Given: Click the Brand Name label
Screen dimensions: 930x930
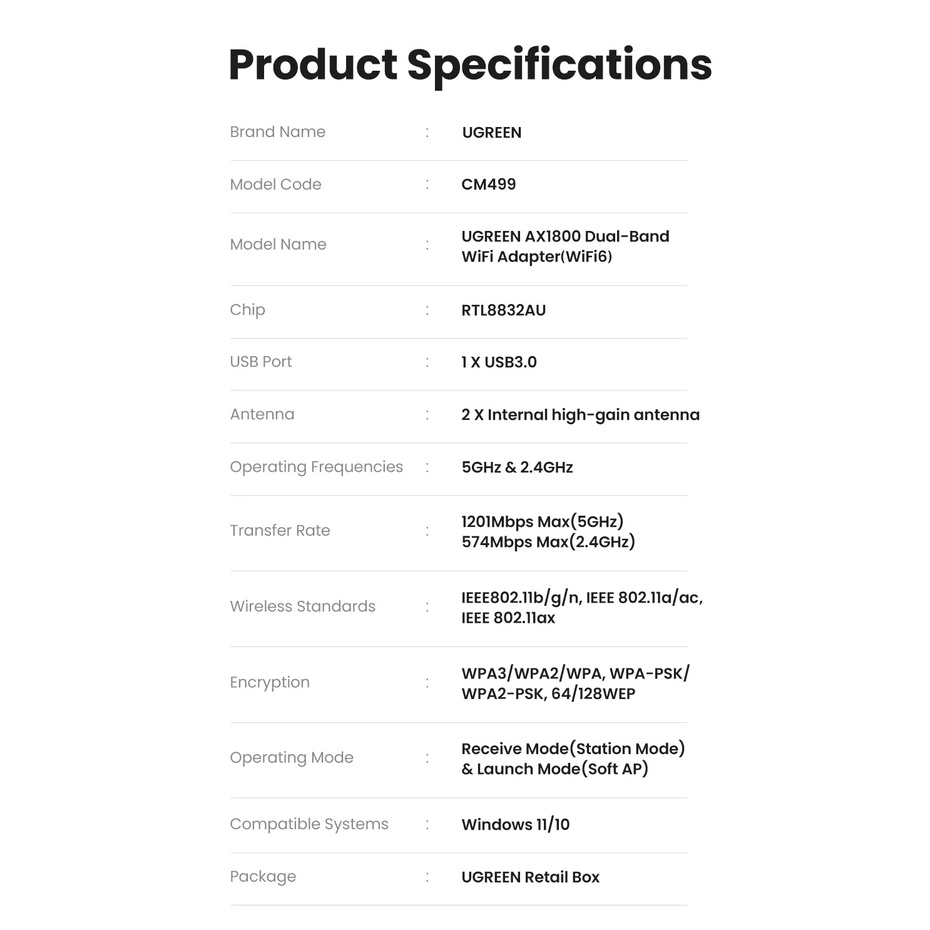Looking at the screenshot, I should (277, 132).
